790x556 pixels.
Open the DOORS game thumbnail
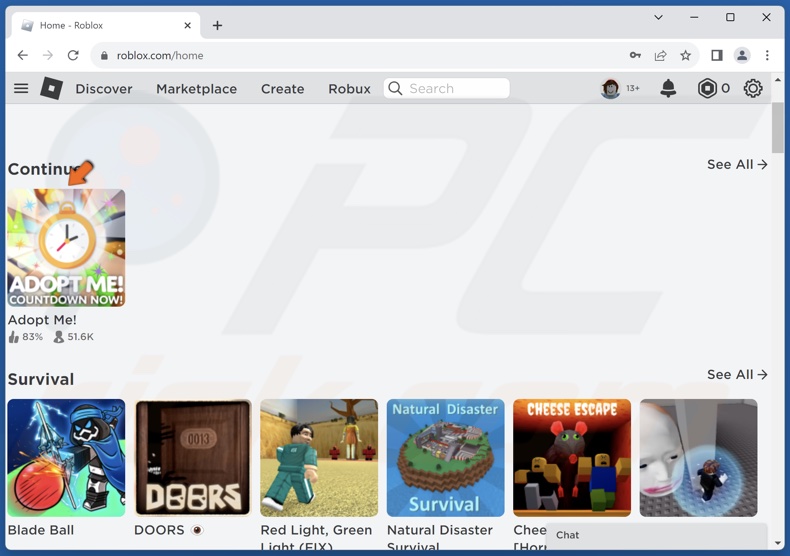(x=192, y=458)
